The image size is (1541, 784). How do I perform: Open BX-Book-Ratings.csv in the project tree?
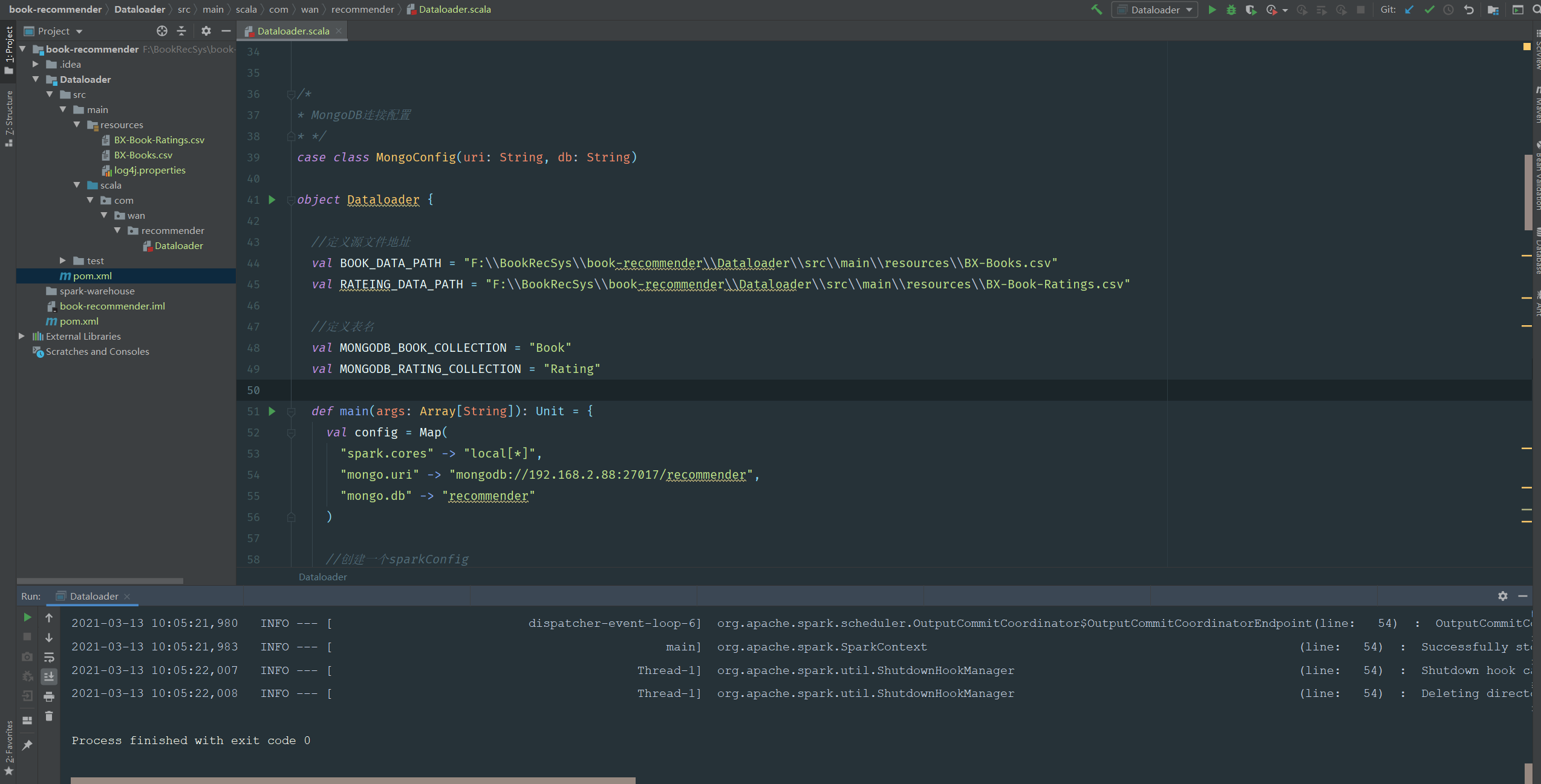pyautogui.click(x=159, y=140)
